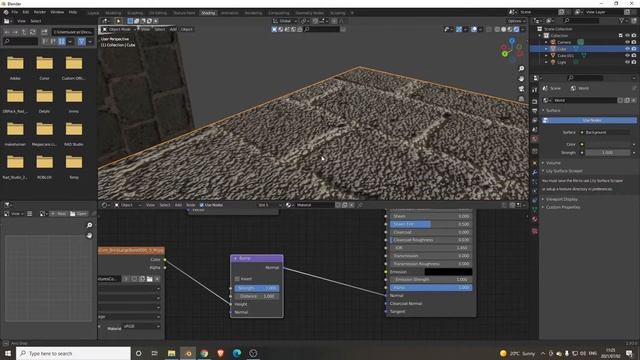Click the Bump node Strength slider

[257, 288]
